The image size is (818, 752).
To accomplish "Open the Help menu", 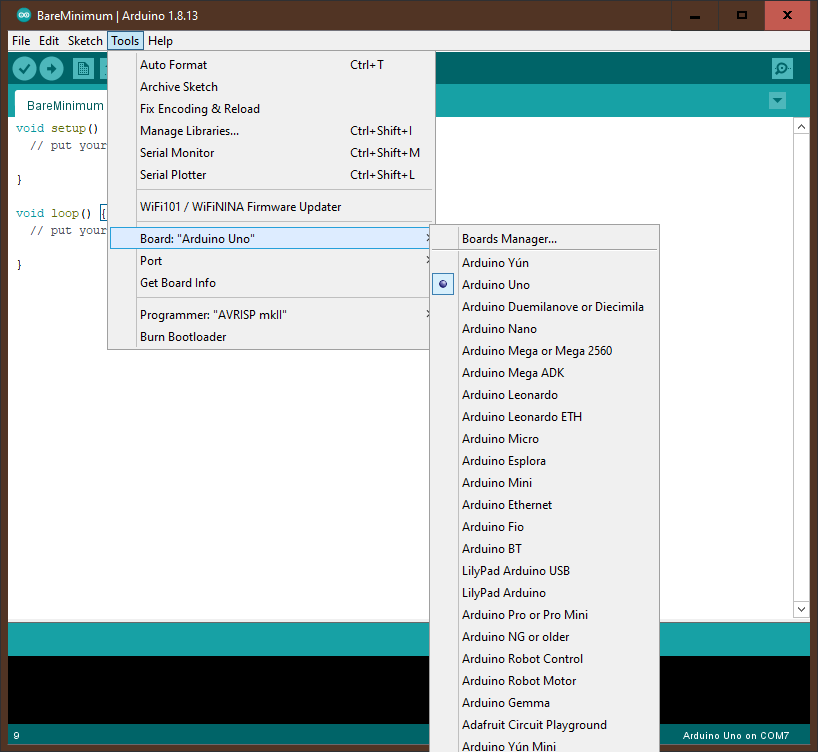I will (x=160, y=41).
